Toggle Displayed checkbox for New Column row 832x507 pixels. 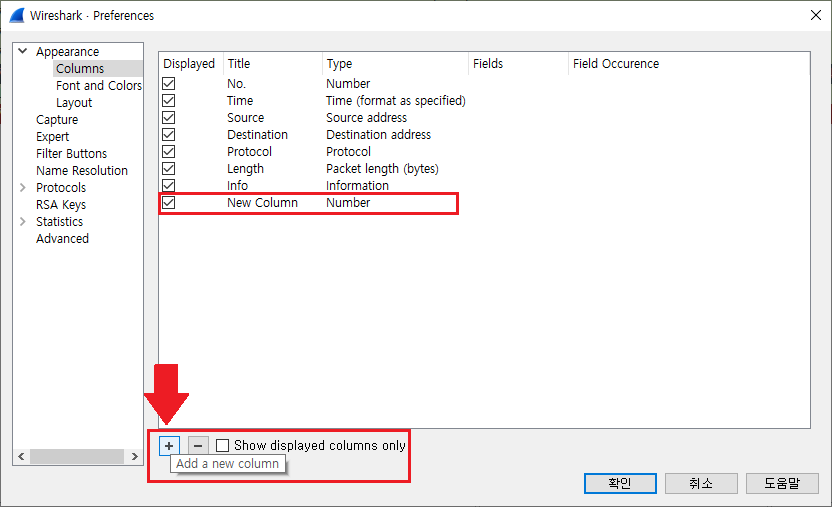(169, 203)
